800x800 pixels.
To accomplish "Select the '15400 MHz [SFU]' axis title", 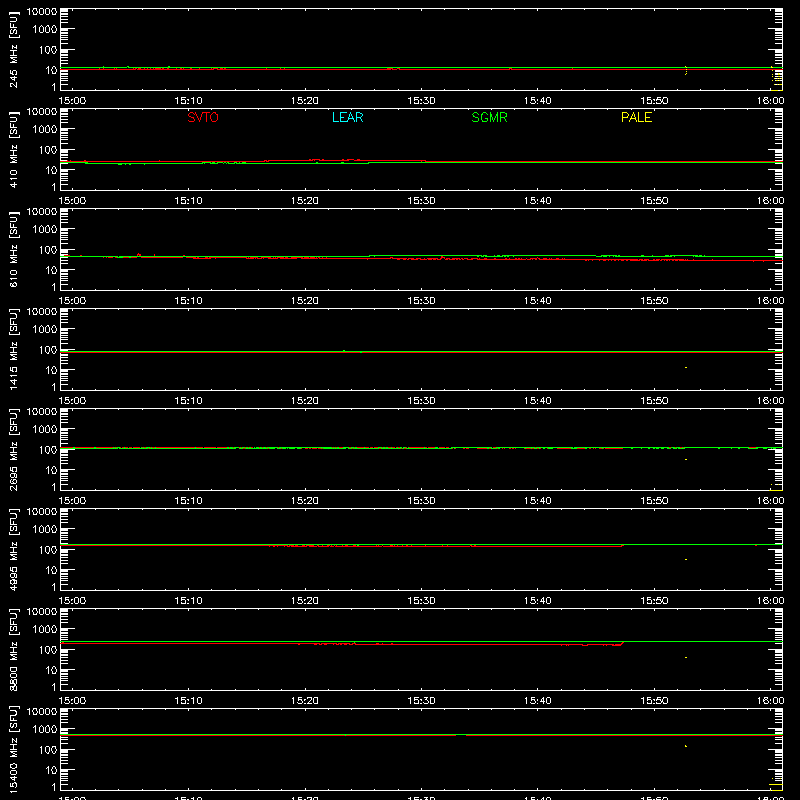I will (x=13, y=749).
